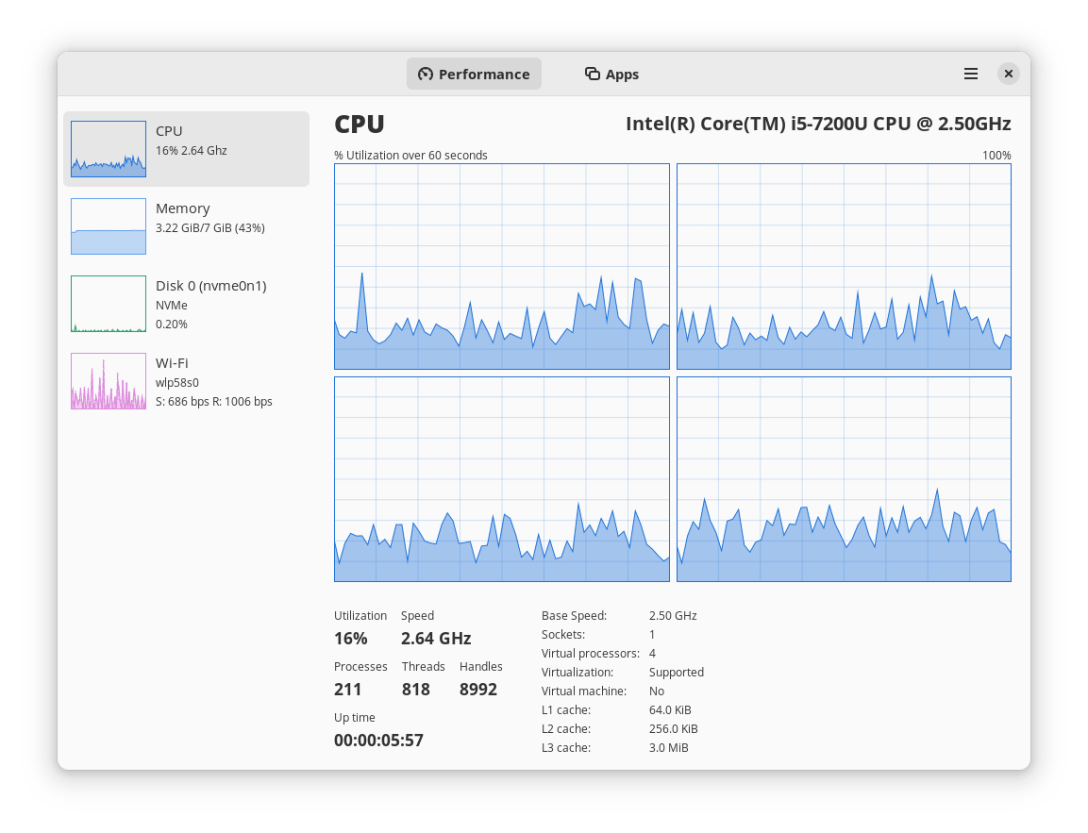Select the Memory sidebar entry
The width and height of the screenshot is (1088, 833).
(186, 226)
